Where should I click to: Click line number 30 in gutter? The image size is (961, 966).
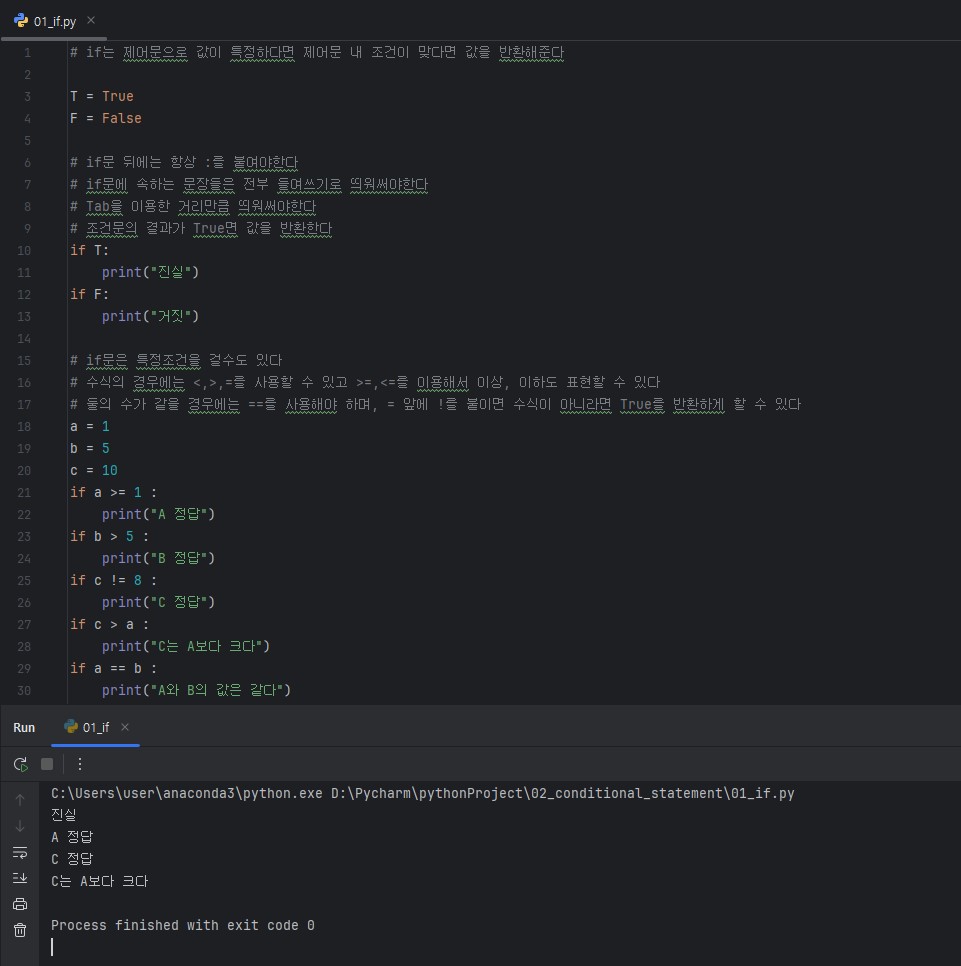click(x=23, y=691)
